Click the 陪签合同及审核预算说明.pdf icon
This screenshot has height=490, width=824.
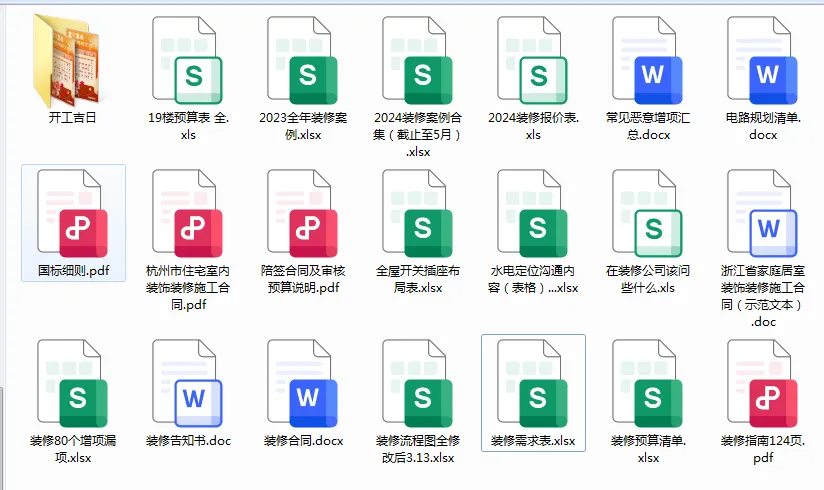click(x=302, y=213)
